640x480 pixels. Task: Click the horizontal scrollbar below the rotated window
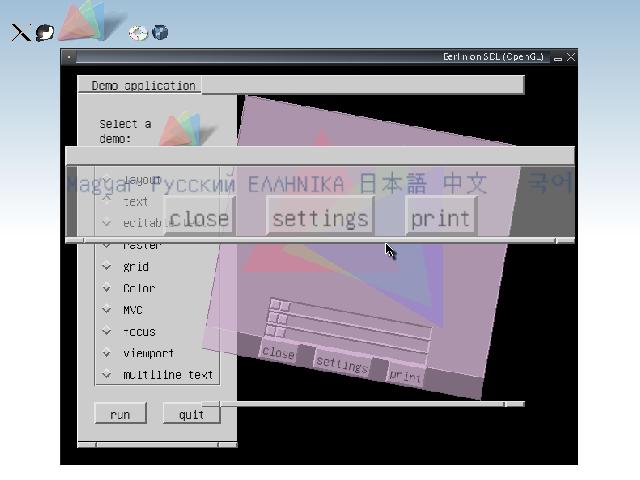[360, 404]
